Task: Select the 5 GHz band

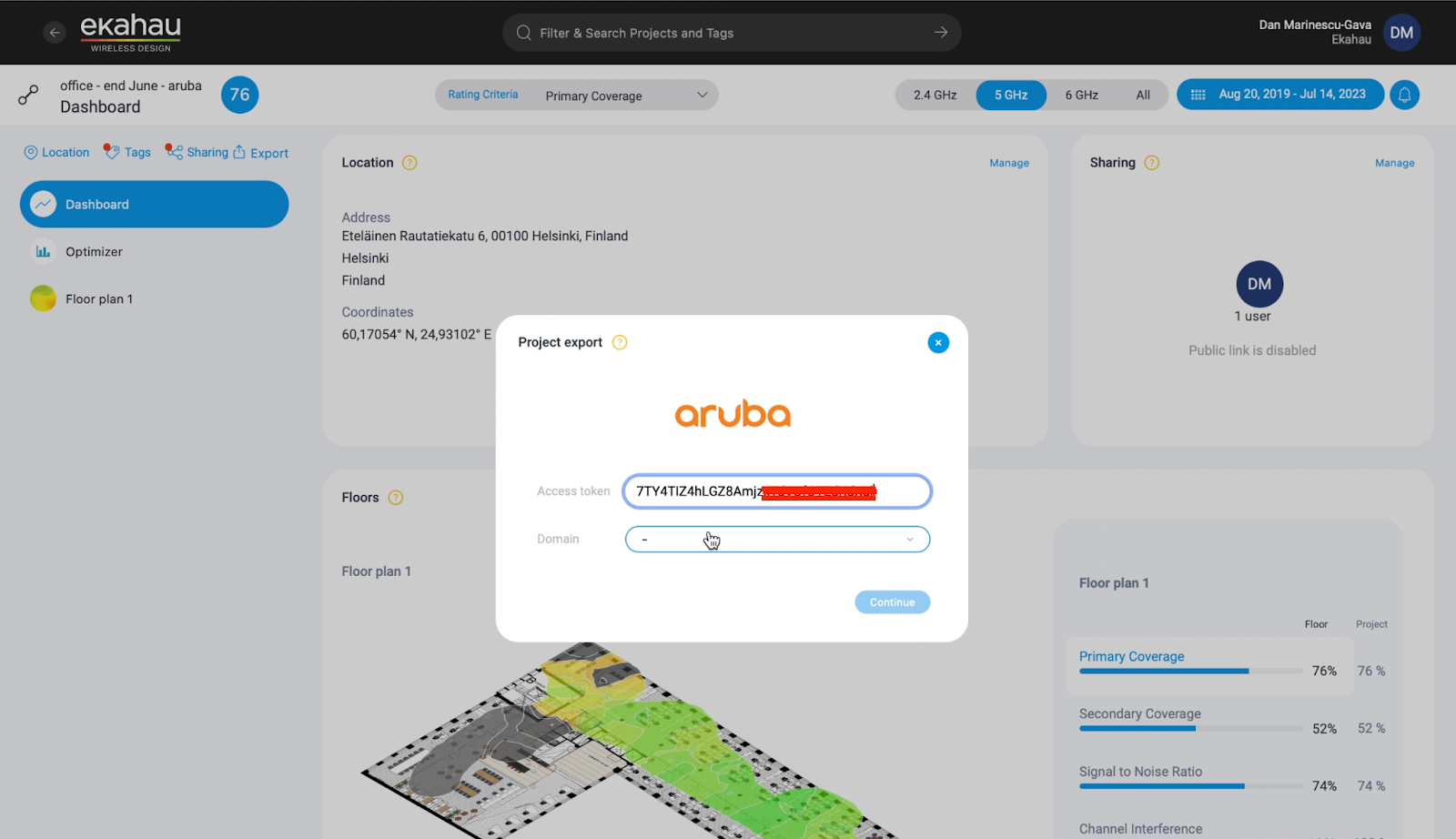Action: point(1010,95)
